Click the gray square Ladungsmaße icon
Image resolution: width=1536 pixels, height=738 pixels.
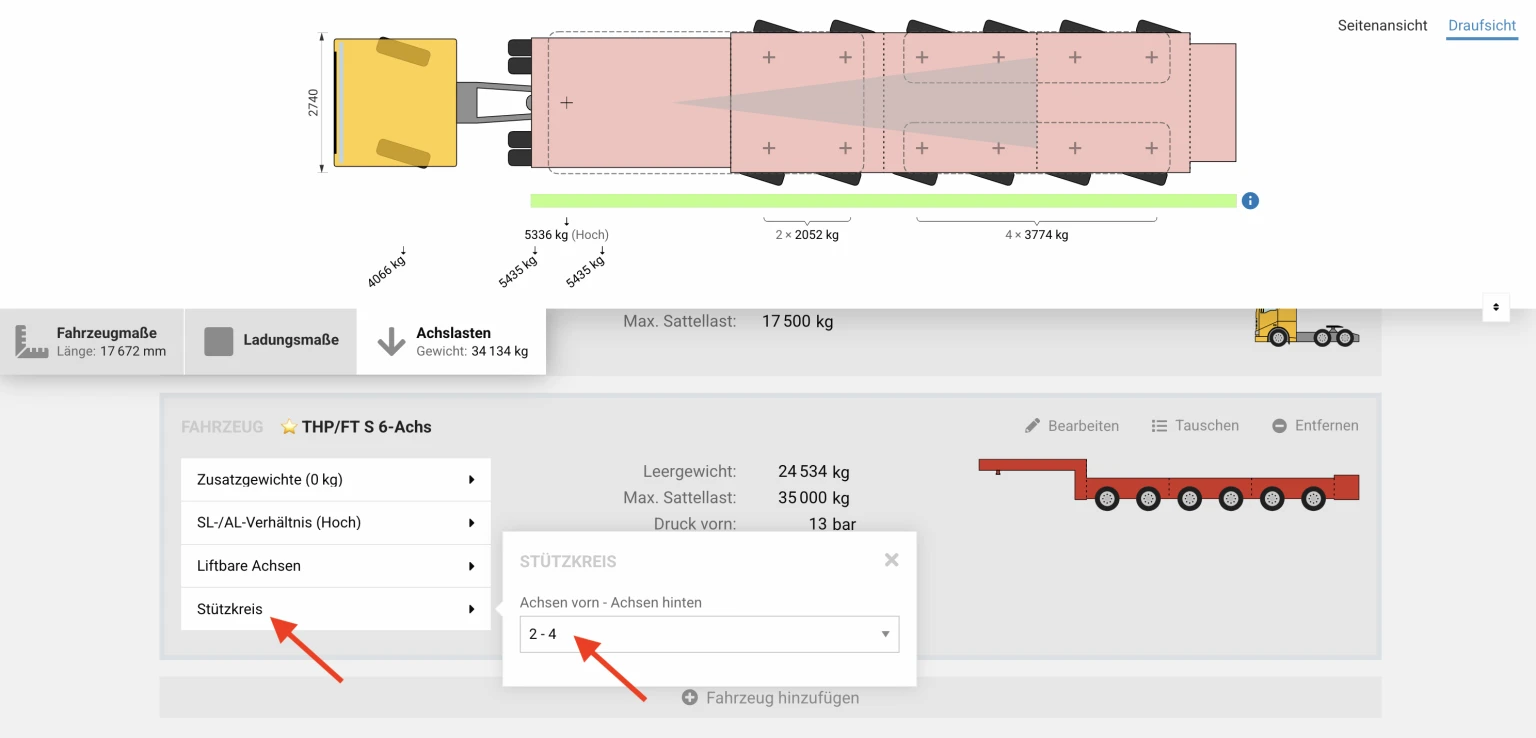[x=218, y=341]
